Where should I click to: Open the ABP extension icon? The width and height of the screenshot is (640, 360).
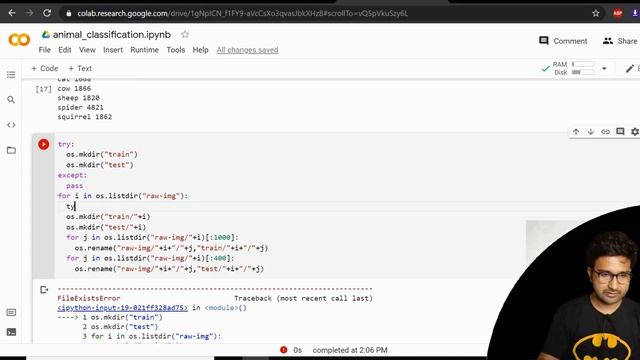[x=618, y=13]
